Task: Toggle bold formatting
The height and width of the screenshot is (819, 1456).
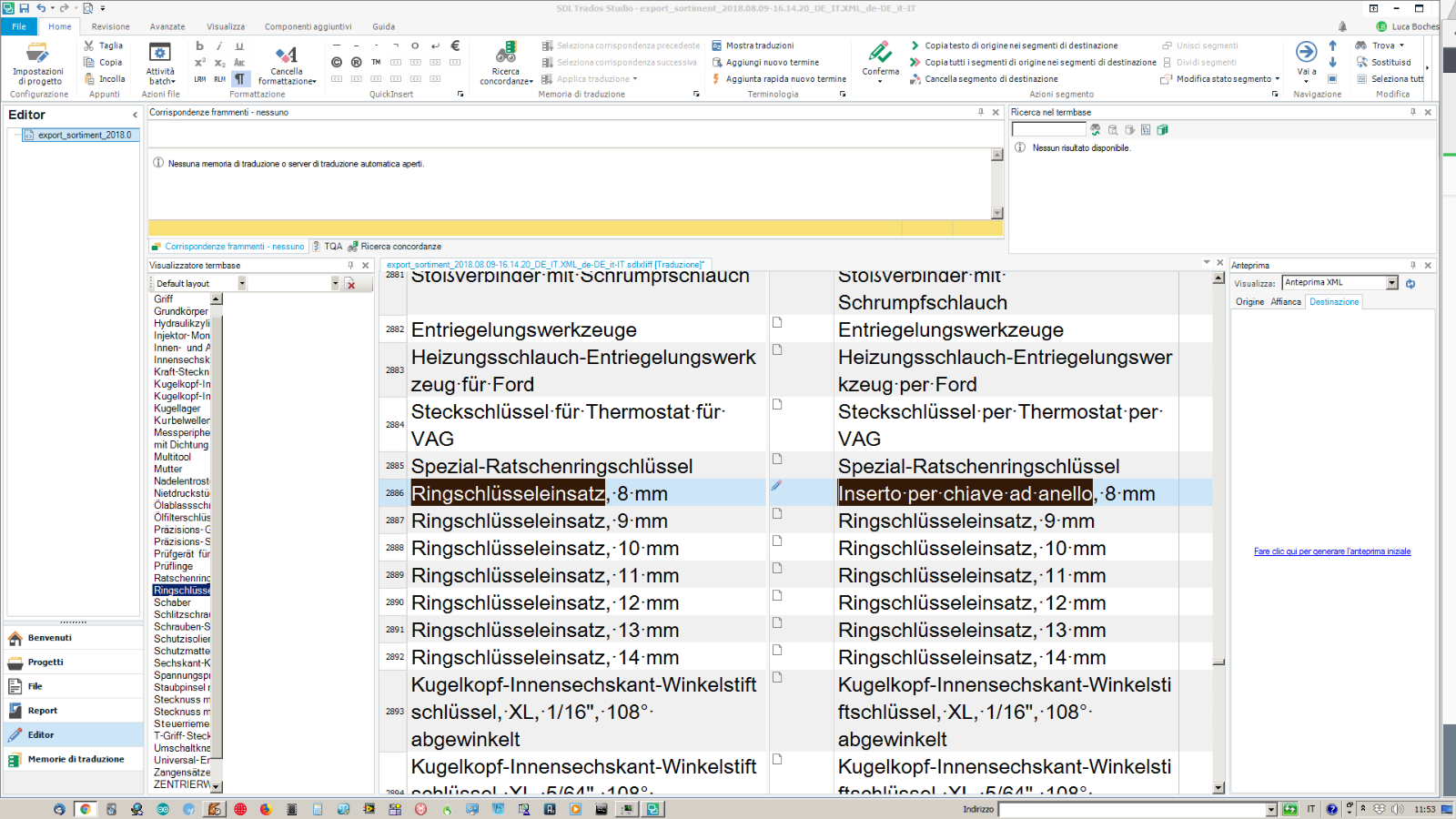Action: [199, 46]
